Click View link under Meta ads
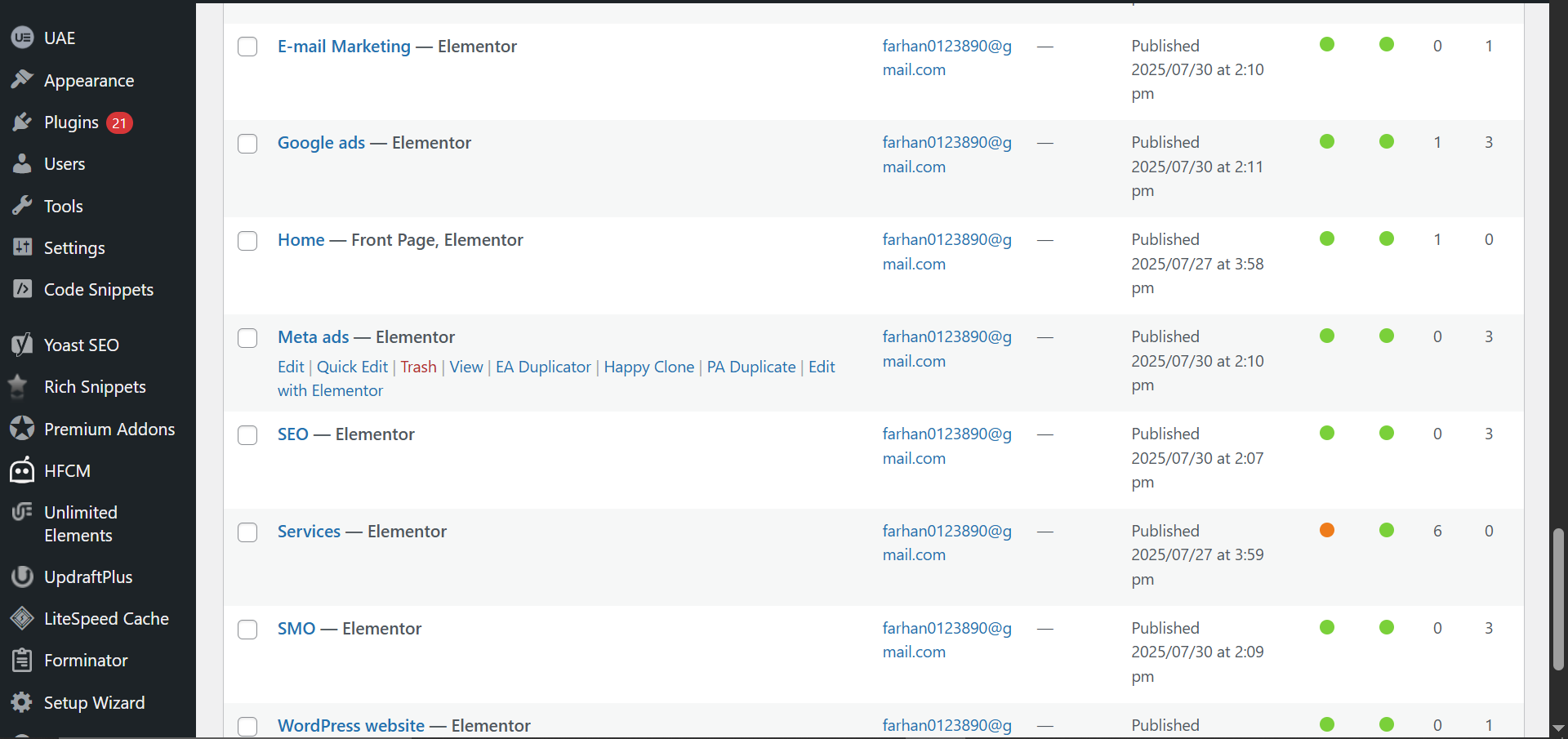 (x=466, y=367)
